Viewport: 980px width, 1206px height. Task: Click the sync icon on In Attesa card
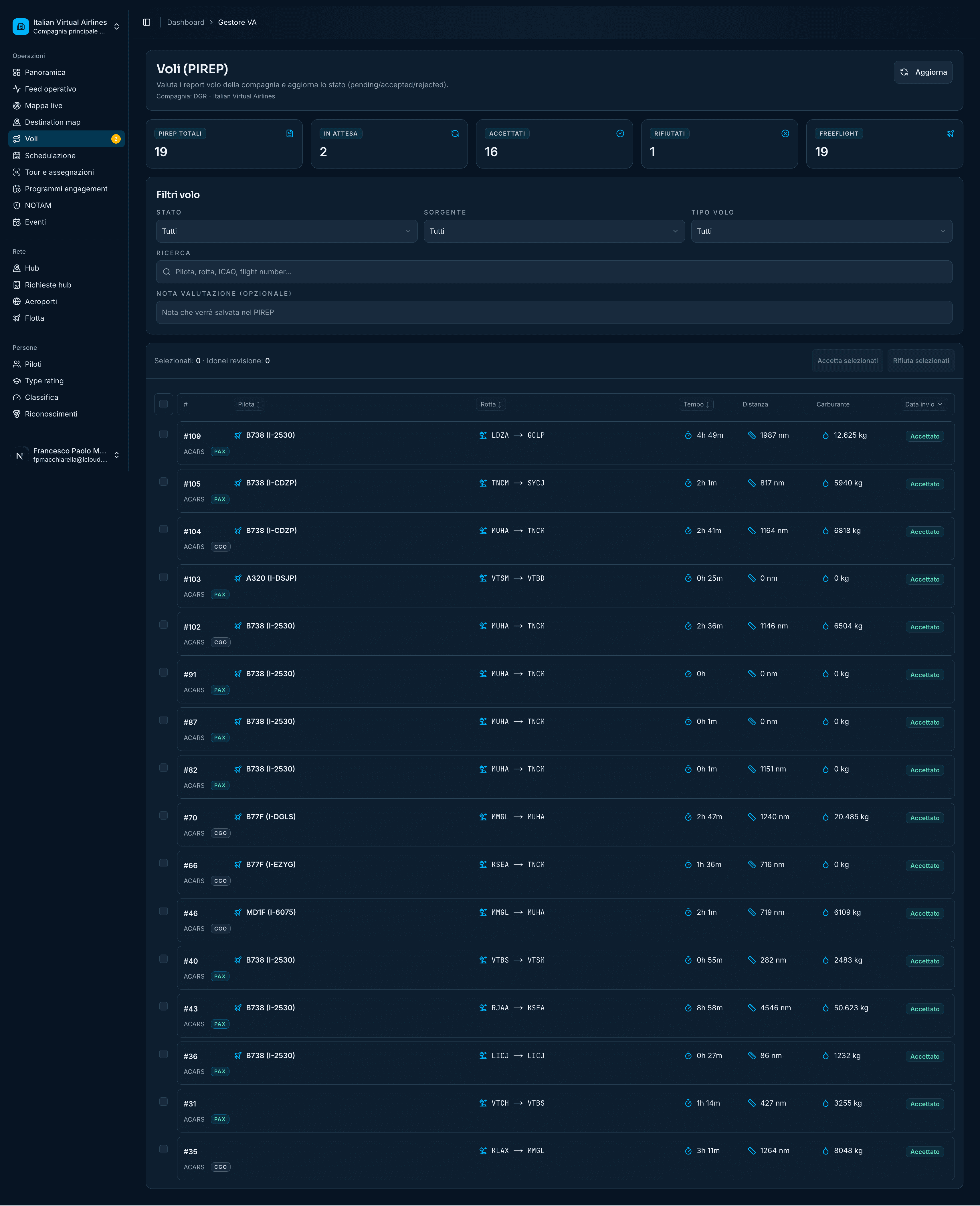click(455, 134)
